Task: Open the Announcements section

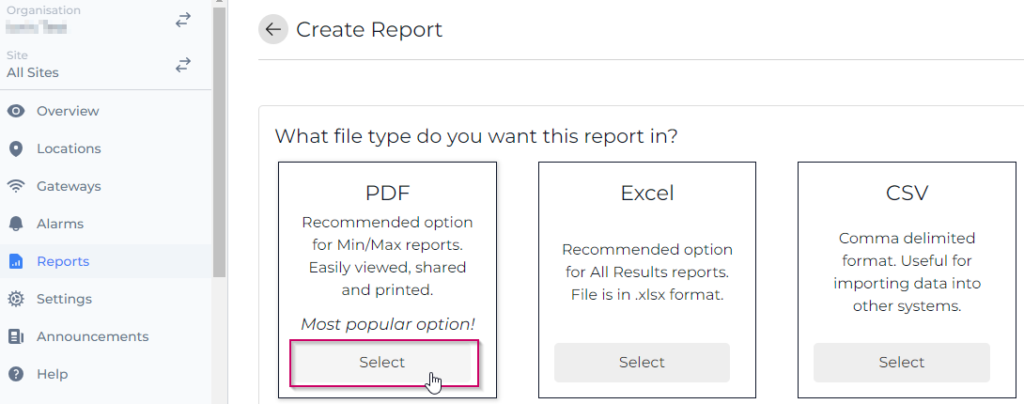Action: (x=92, y=337)
